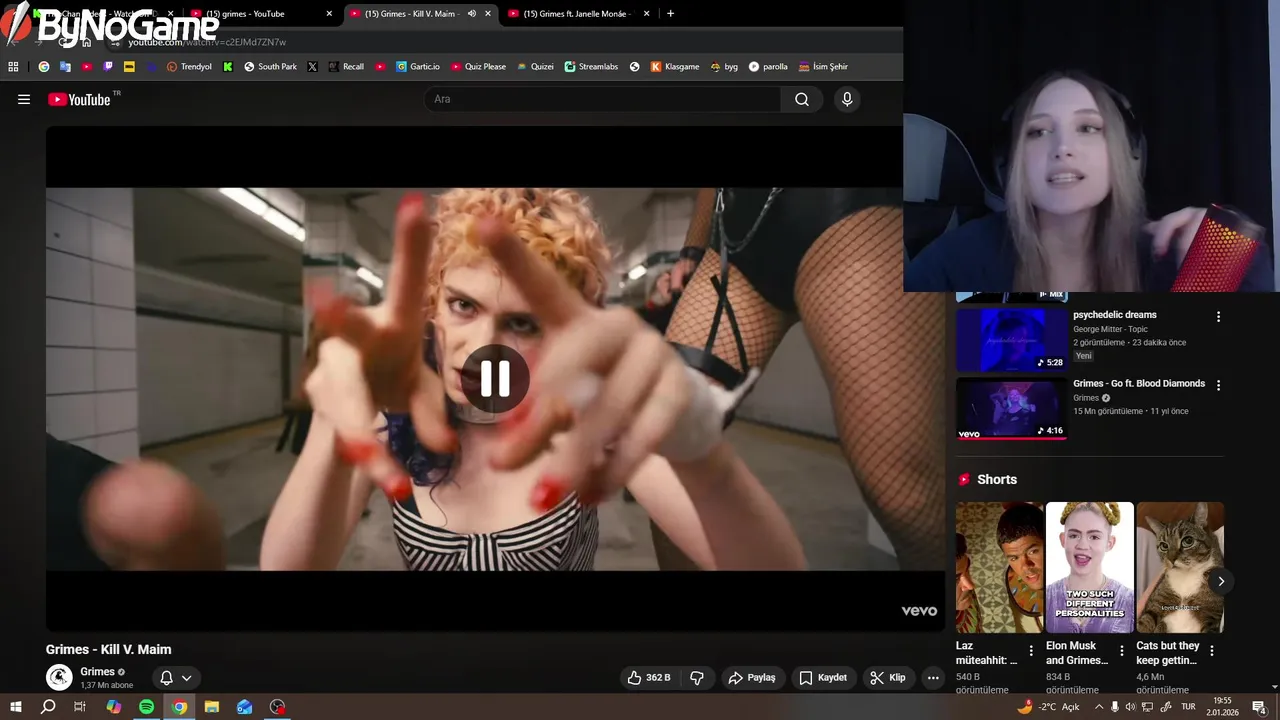Open the Quiz Please bookmark

[x=478, y=67]
